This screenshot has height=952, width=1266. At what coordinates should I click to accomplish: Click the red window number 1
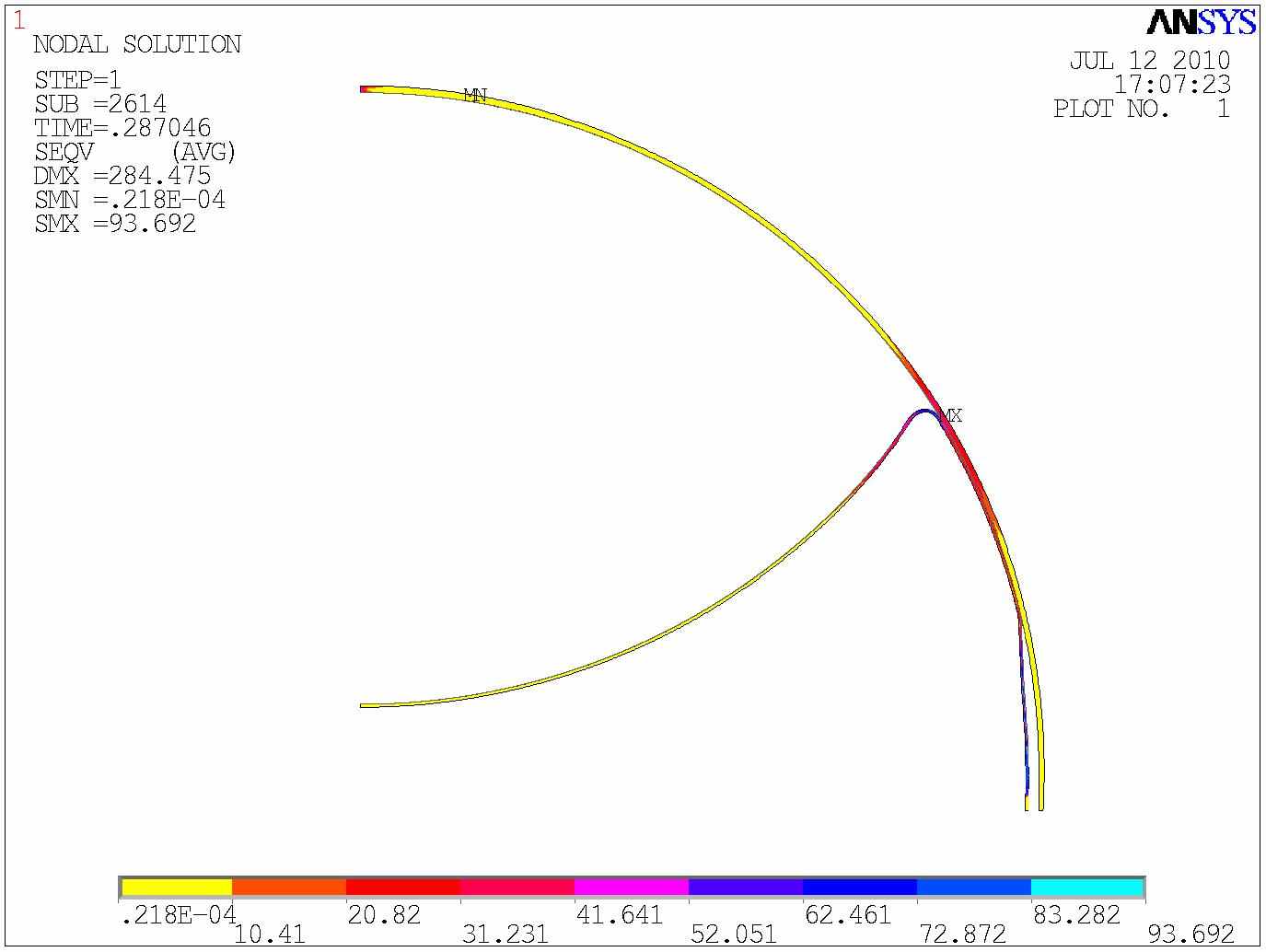pyautogui.click(x=18, y=20)
